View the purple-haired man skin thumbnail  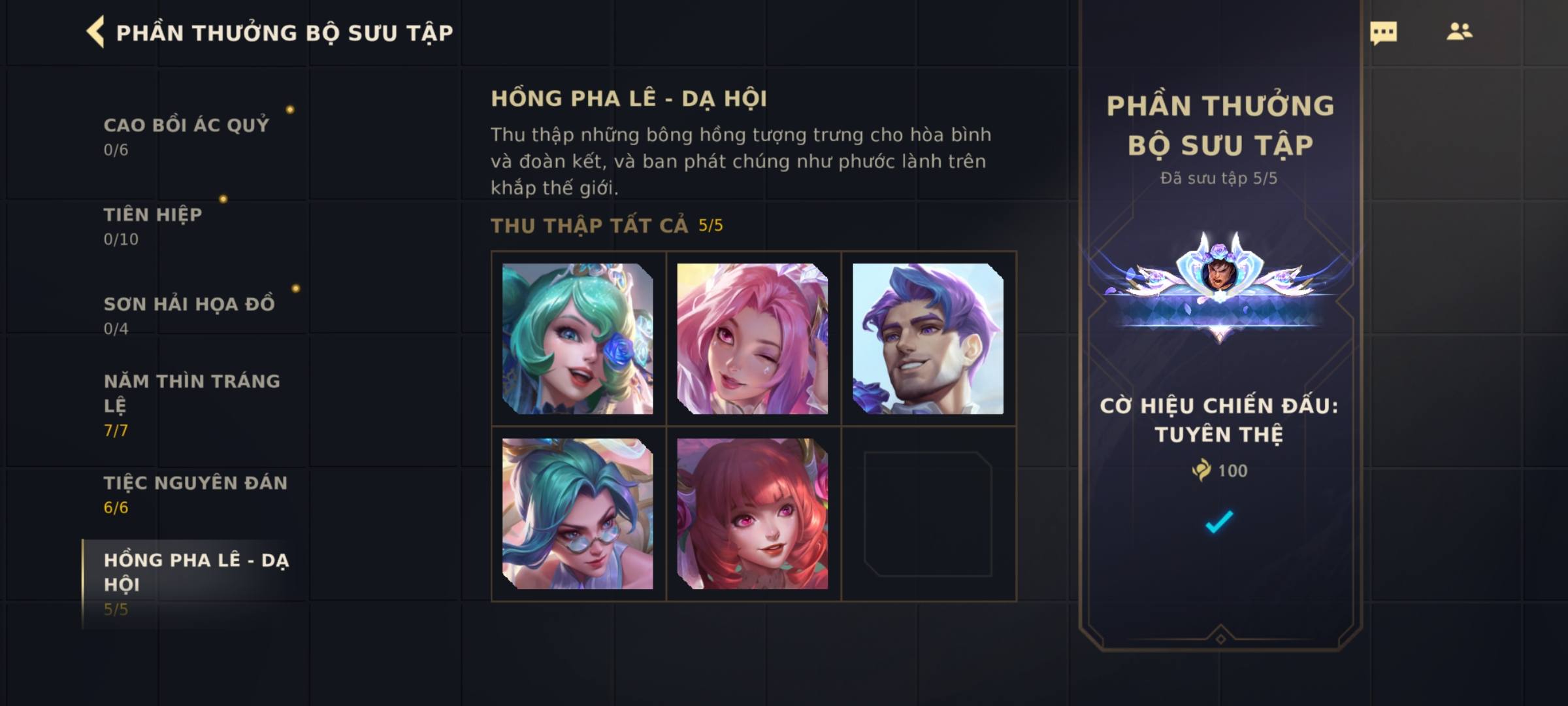[928, 339]
